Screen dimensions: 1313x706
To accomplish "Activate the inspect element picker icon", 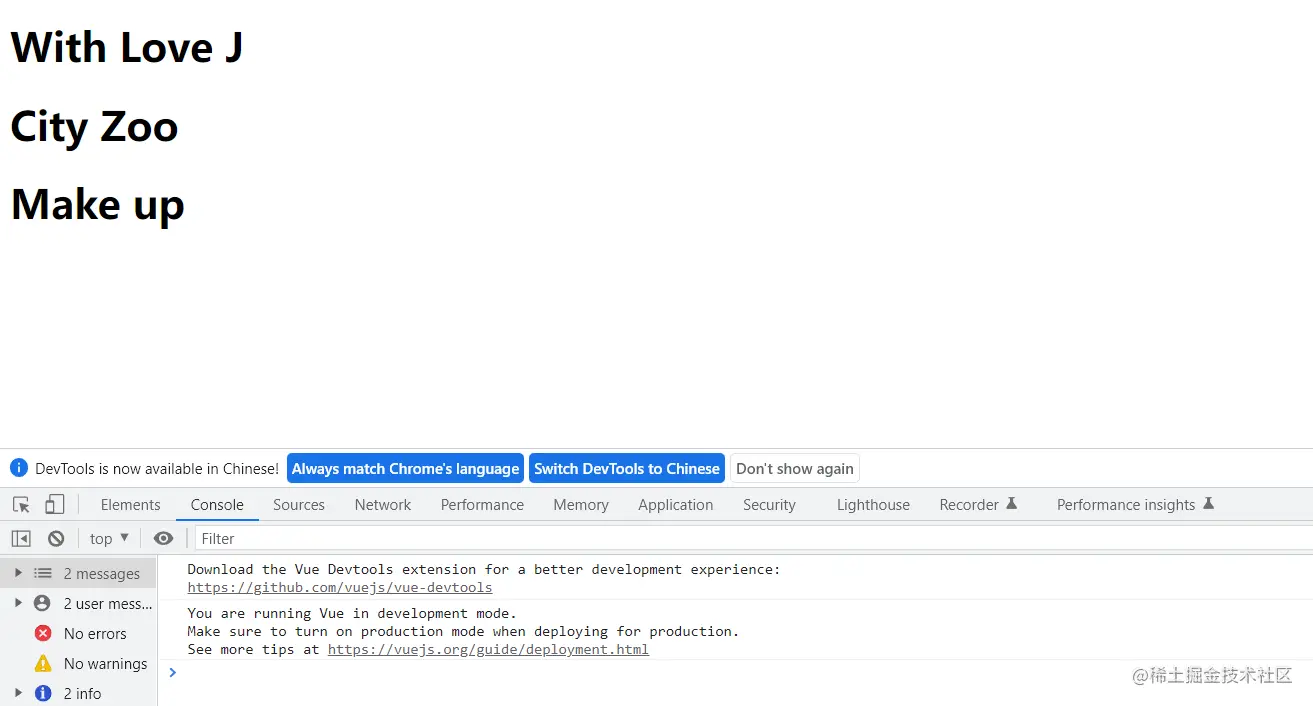I will (21, 505).
